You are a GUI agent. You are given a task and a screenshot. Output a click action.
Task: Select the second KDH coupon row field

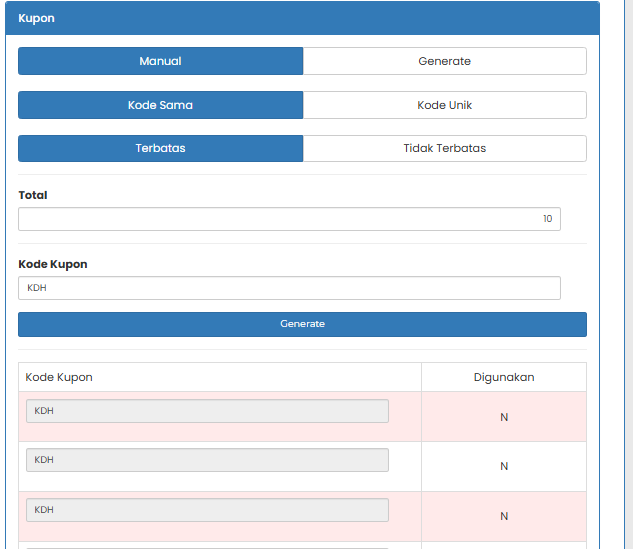(x=207, y=460)
